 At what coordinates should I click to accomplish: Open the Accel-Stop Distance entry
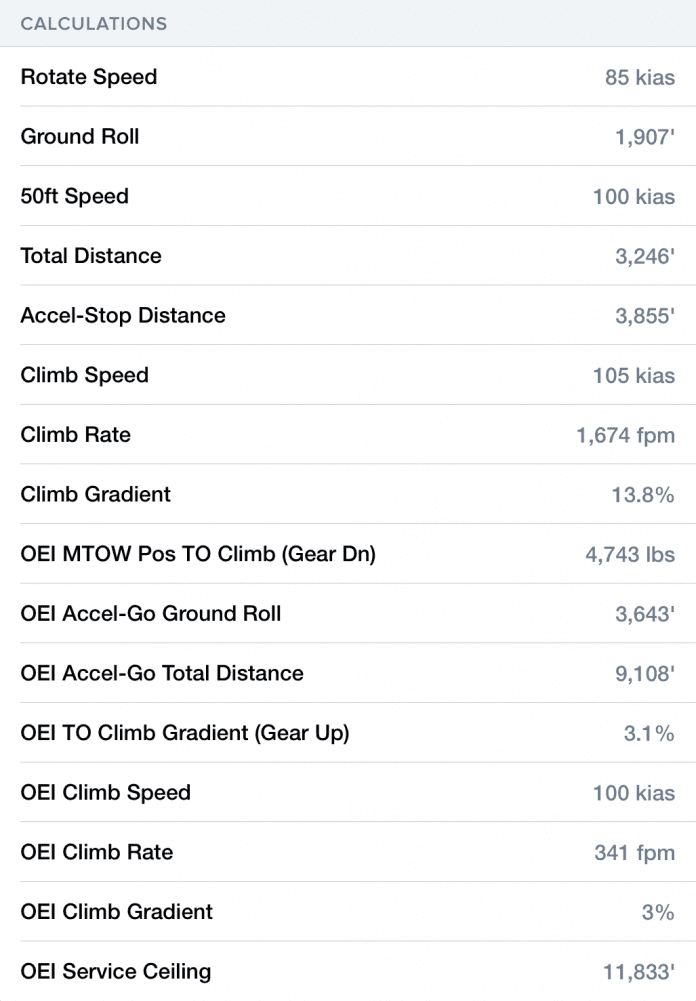[348, 316]
